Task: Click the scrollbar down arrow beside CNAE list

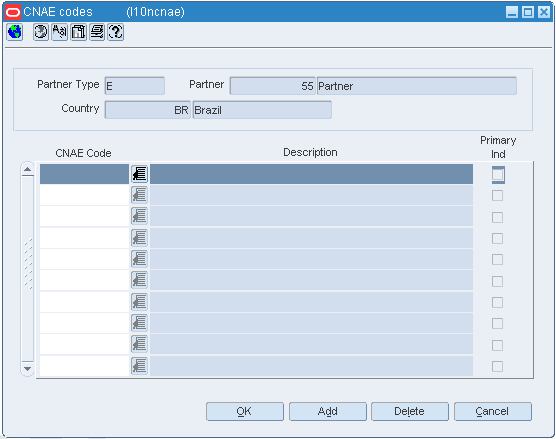Action: point(27,369)
